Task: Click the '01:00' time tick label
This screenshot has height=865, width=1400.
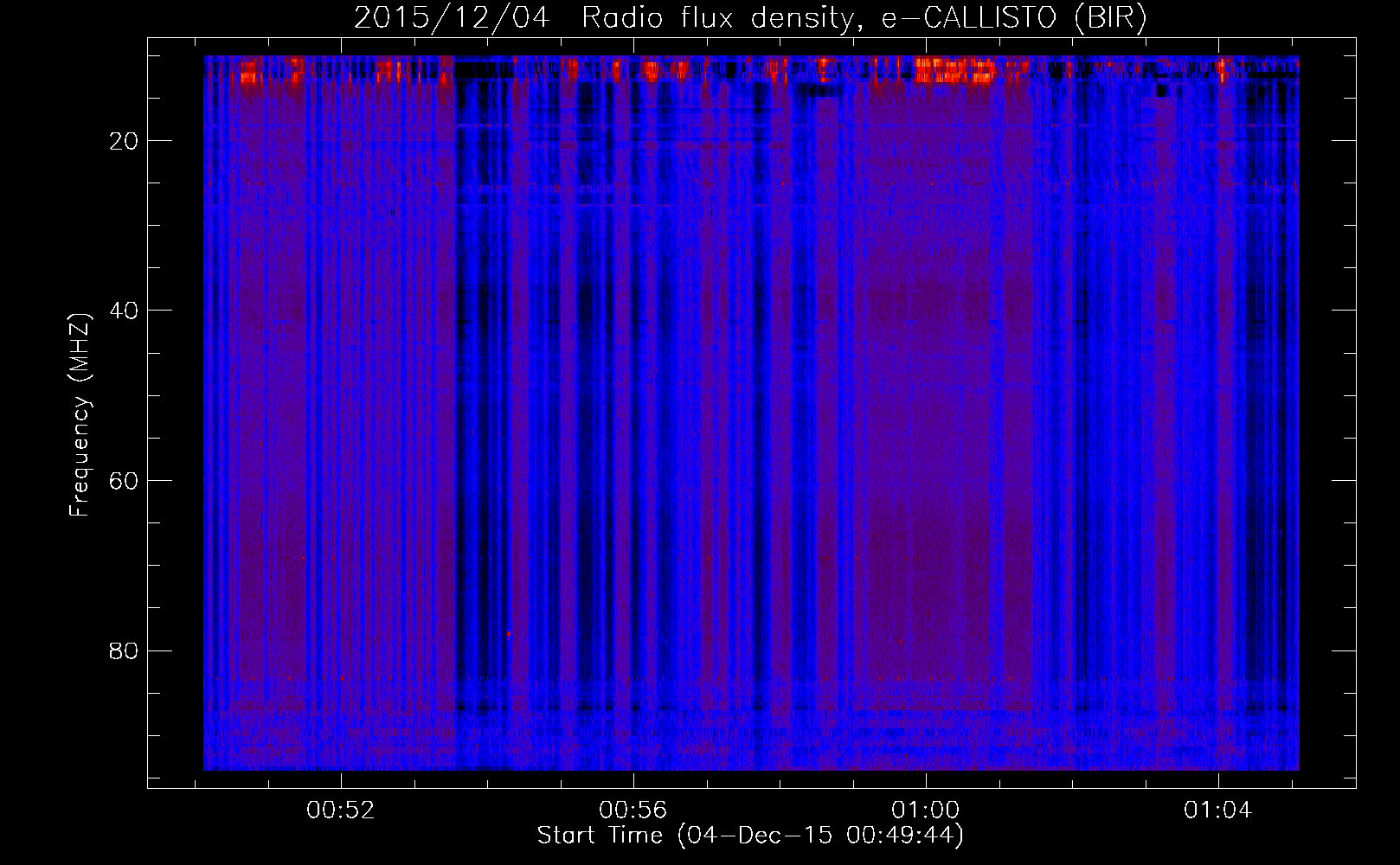Action: 926,811
